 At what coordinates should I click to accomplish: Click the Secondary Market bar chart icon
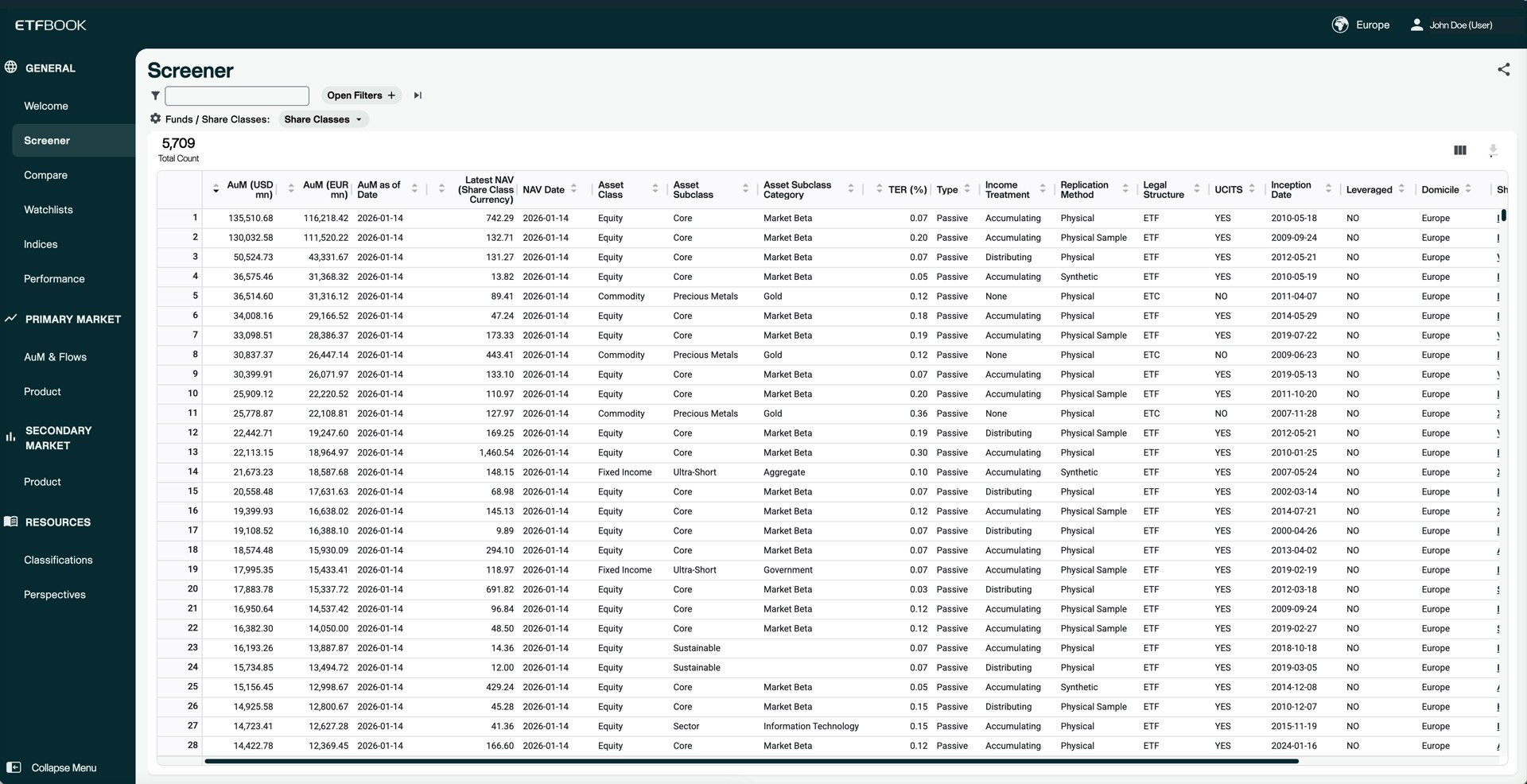[11, 437]
